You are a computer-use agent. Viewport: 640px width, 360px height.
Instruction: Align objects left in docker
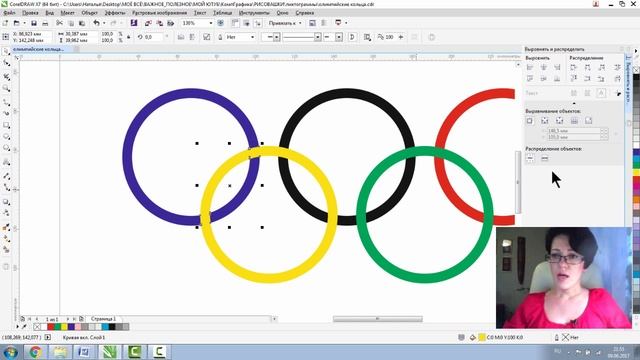point(530,67)
